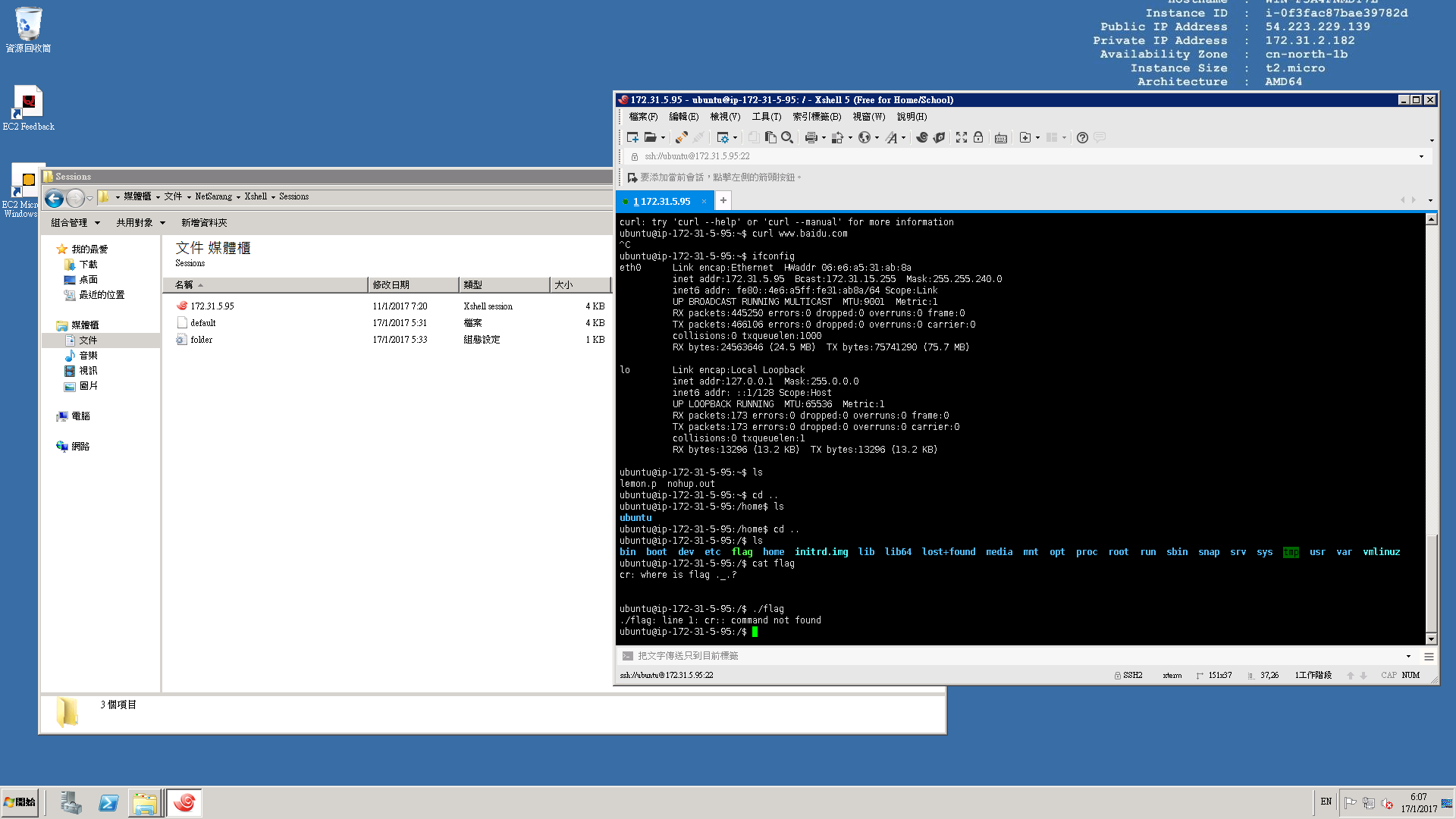Click the 名稱 column header

pyautogui.click(x=265, y=285)
